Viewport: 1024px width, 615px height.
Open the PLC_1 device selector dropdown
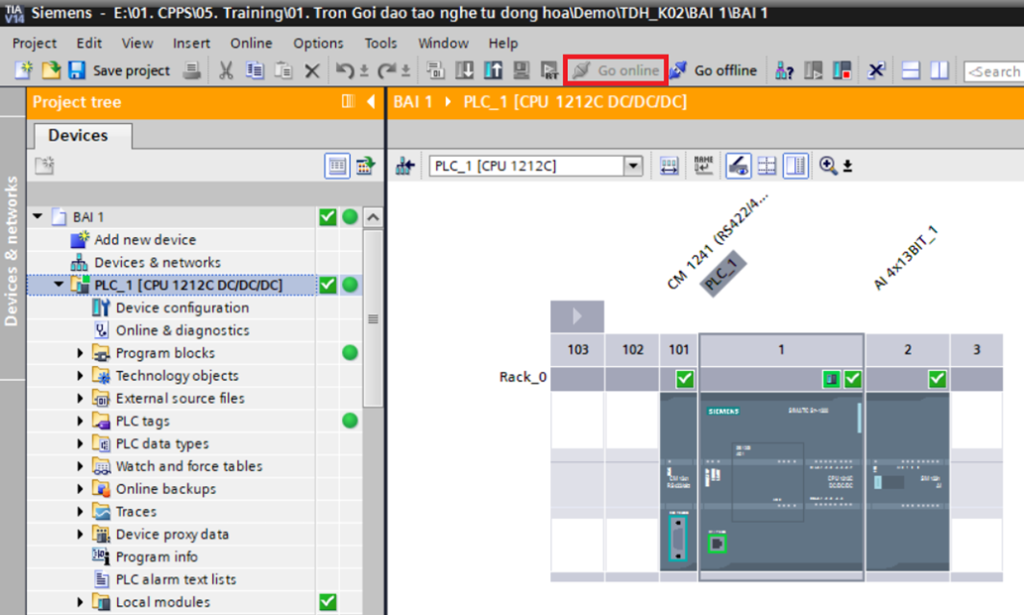(632, 166)
